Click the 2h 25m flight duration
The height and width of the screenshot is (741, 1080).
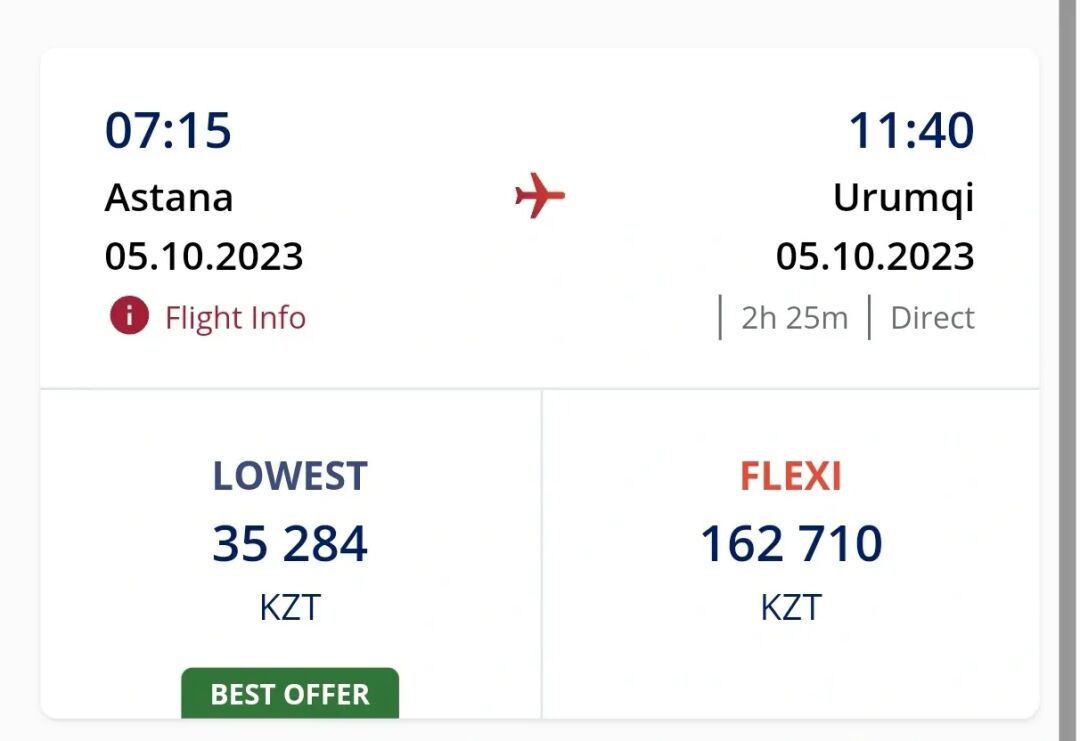pos(794,318)
